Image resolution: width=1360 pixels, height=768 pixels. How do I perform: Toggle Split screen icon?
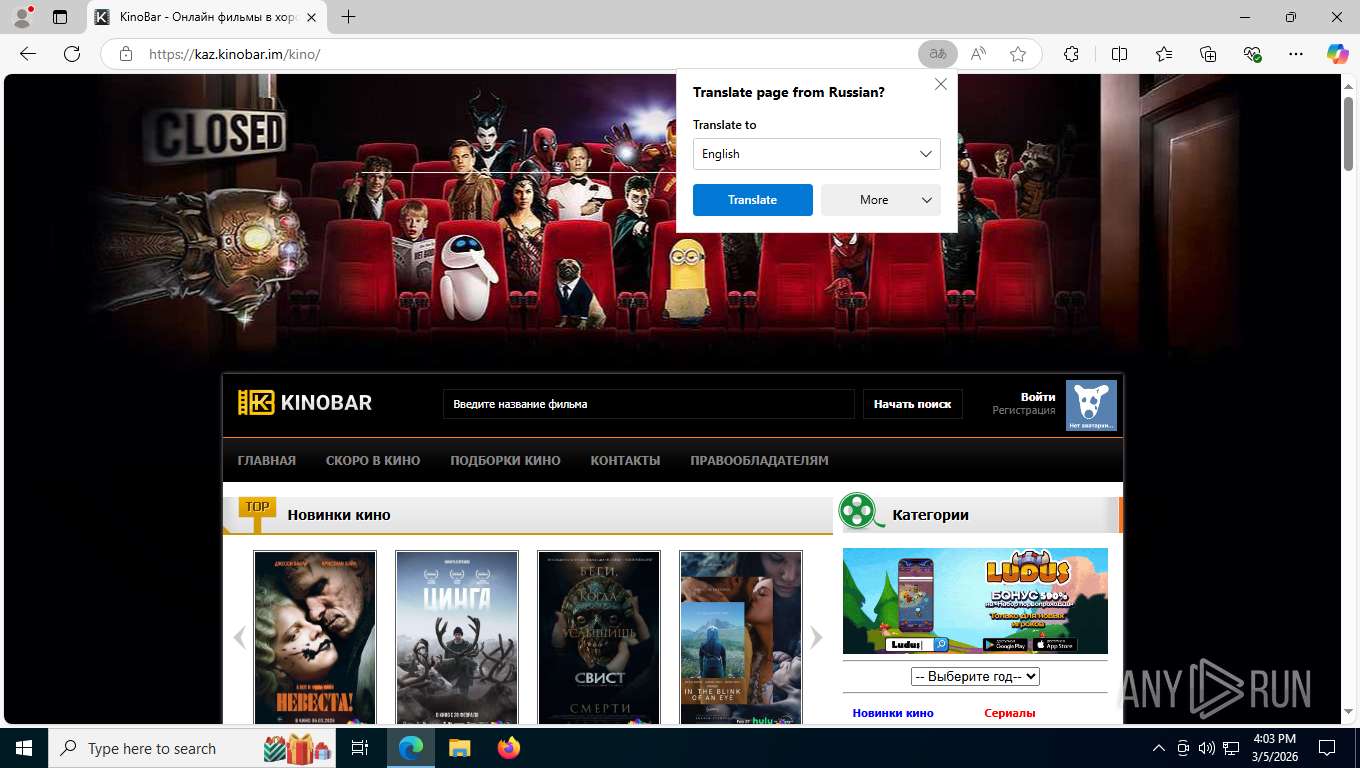tap(1119, 54)
